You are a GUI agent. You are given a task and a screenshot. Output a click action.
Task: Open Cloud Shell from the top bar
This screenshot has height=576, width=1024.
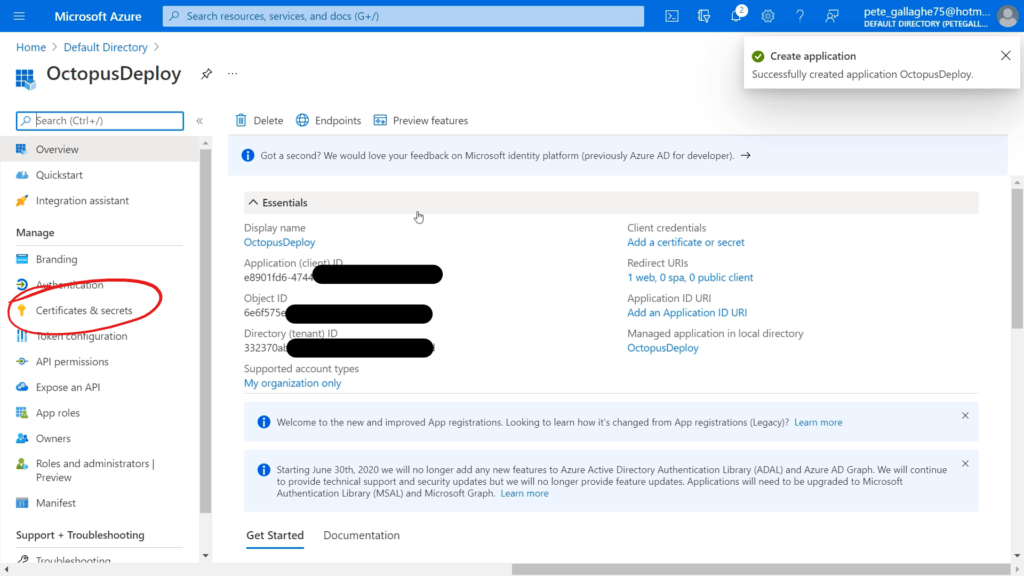(671, 16)
